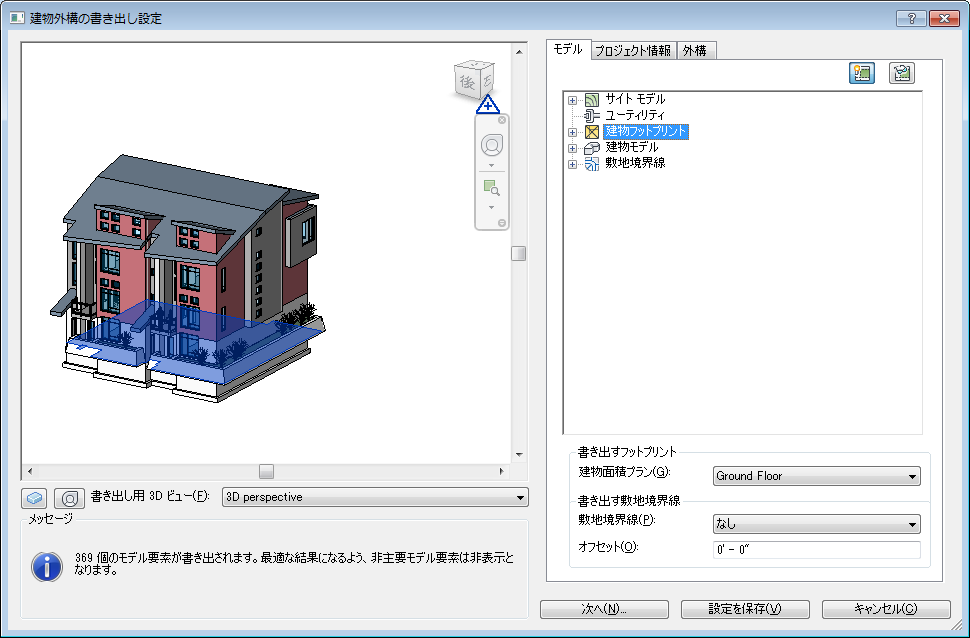Expand the 建物モデル tree node

[x=572, y=148]
